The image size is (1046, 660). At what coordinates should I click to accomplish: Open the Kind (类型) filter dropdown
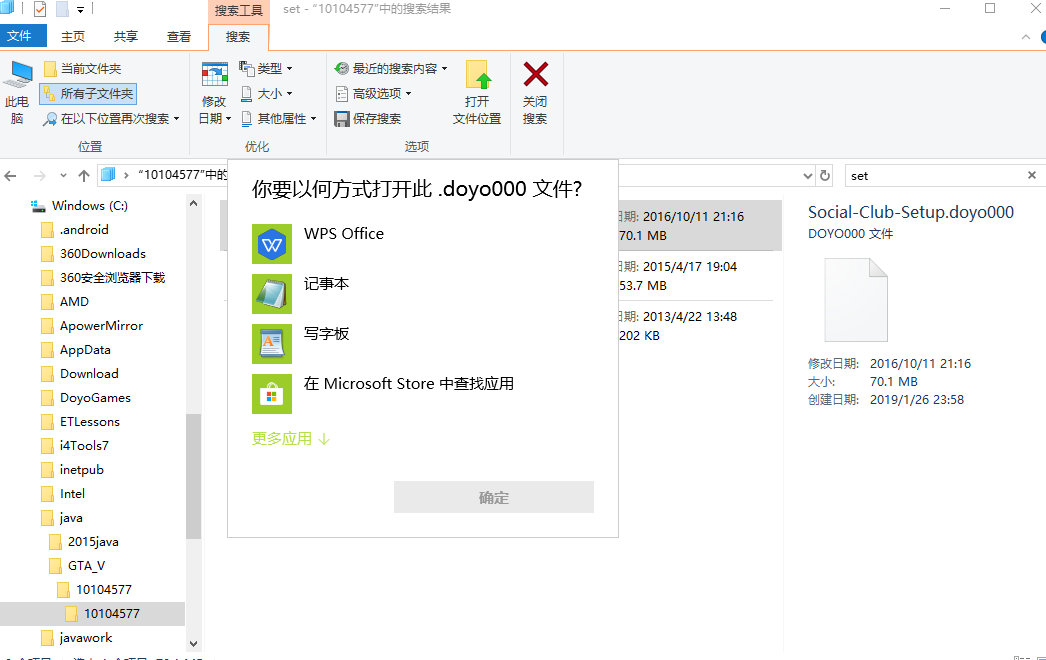(x=266, y=69)
